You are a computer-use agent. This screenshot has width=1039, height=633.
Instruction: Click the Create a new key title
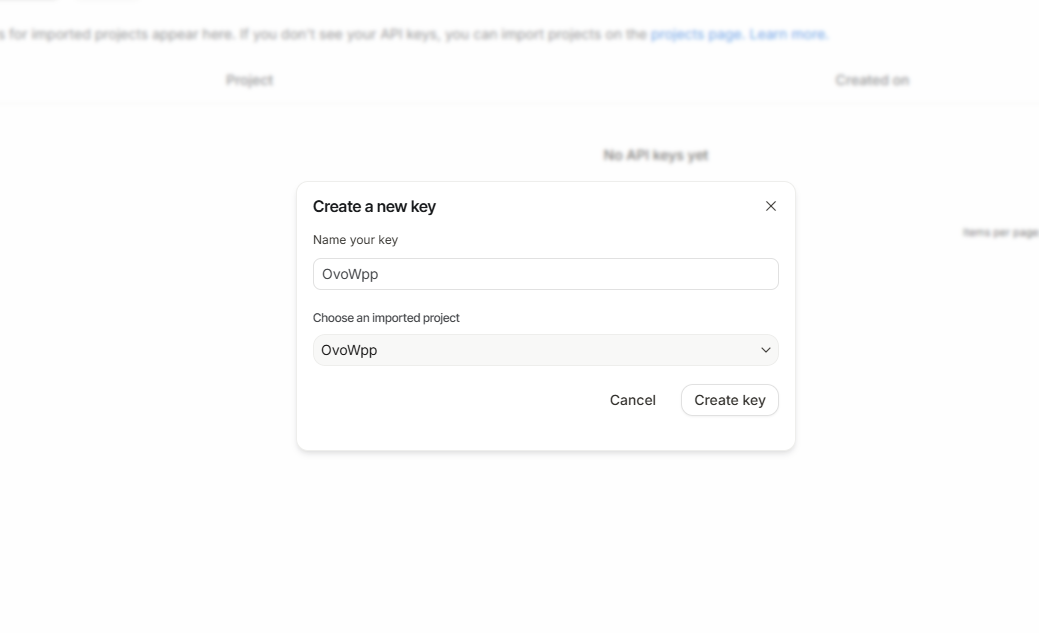[374, 206]
